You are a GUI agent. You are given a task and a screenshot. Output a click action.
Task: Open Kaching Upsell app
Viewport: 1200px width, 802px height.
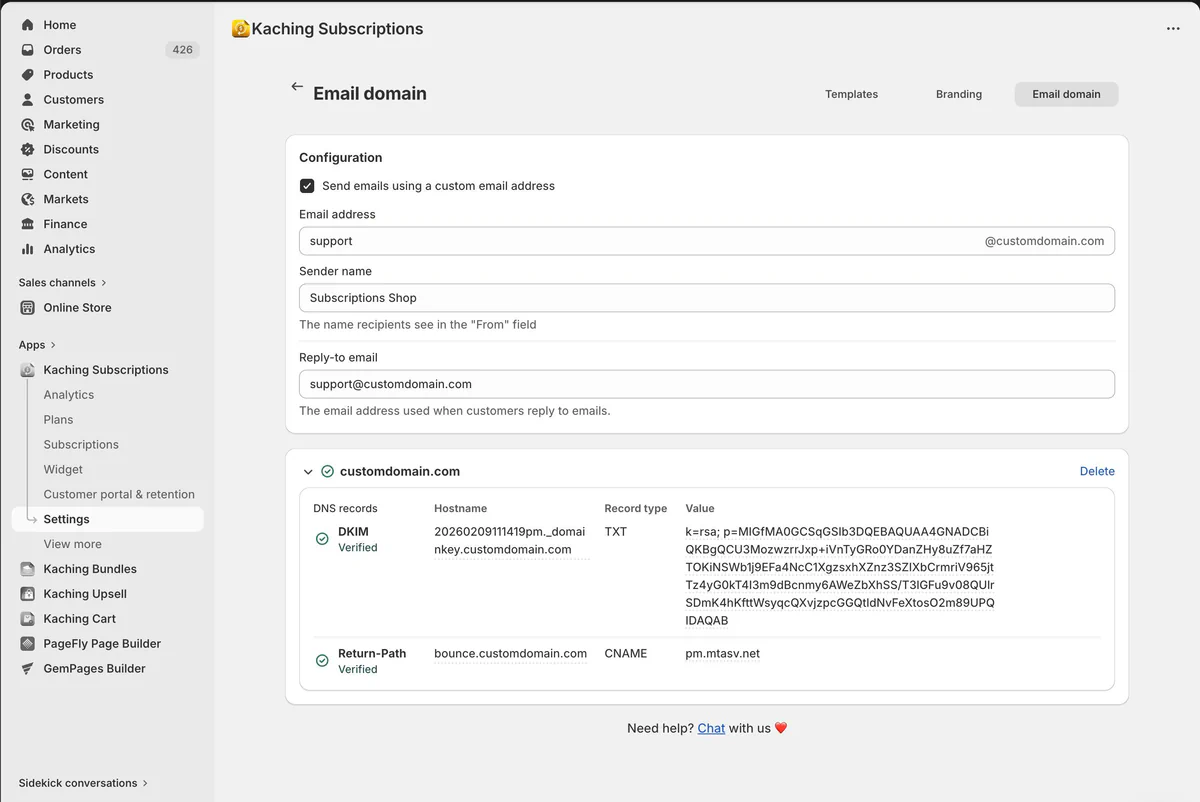[85, 594]
